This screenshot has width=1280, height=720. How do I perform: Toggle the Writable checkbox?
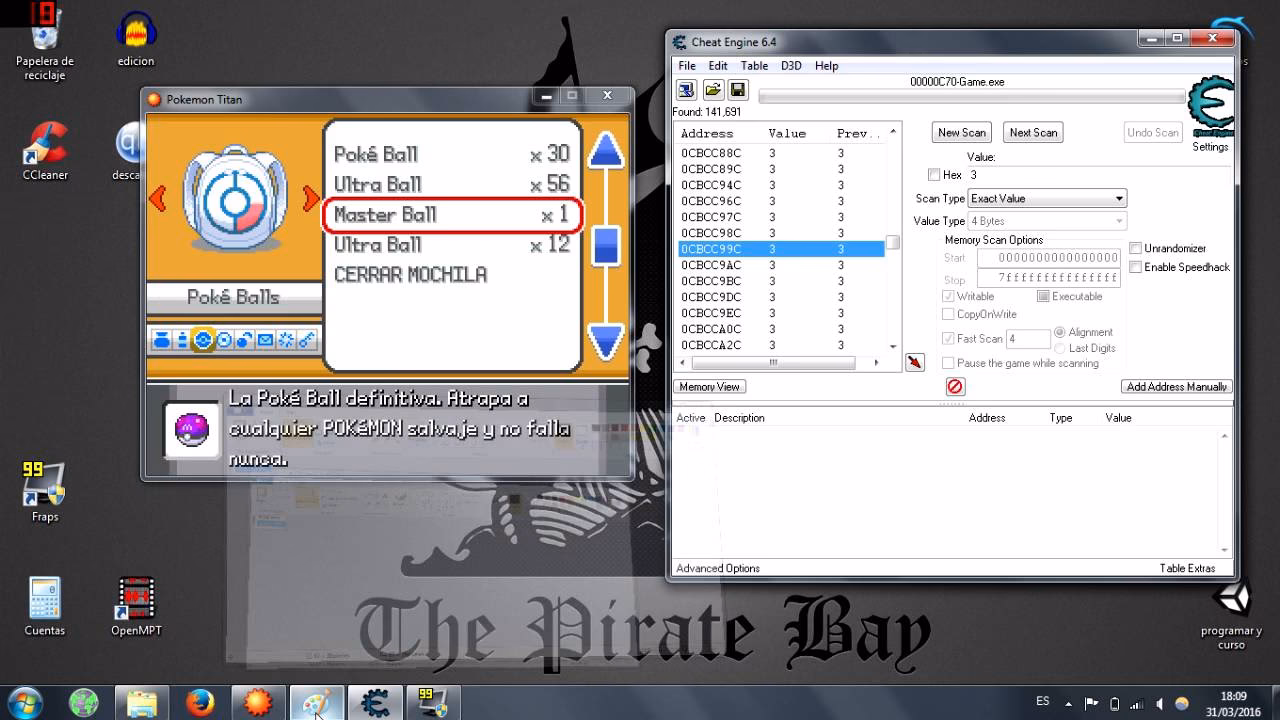948,296
